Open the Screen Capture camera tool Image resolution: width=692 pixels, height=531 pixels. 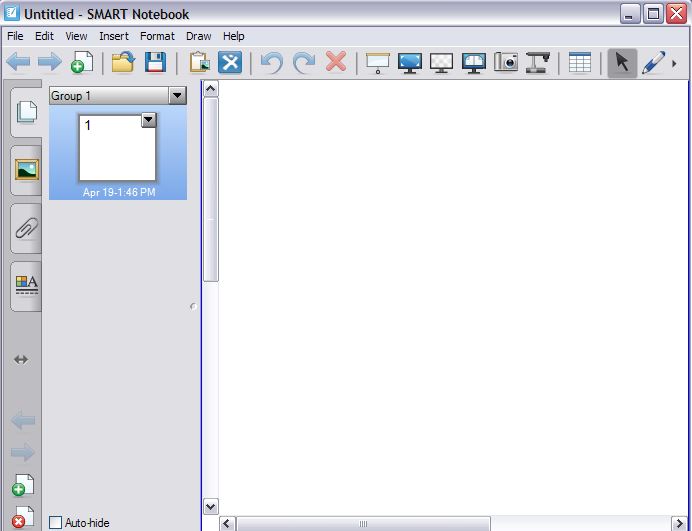tap(506, 62)
